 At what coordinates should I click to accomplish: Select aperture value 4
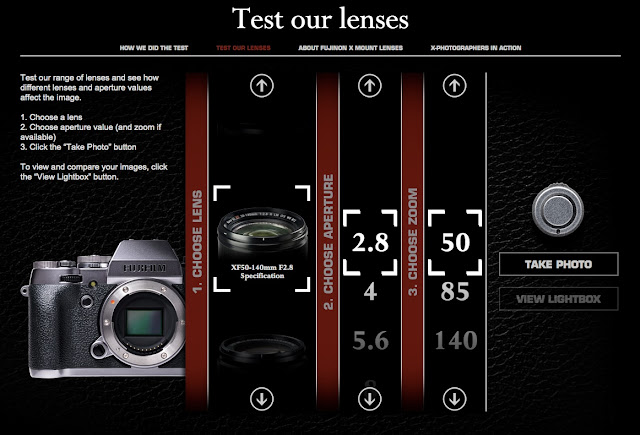(370, 291)
